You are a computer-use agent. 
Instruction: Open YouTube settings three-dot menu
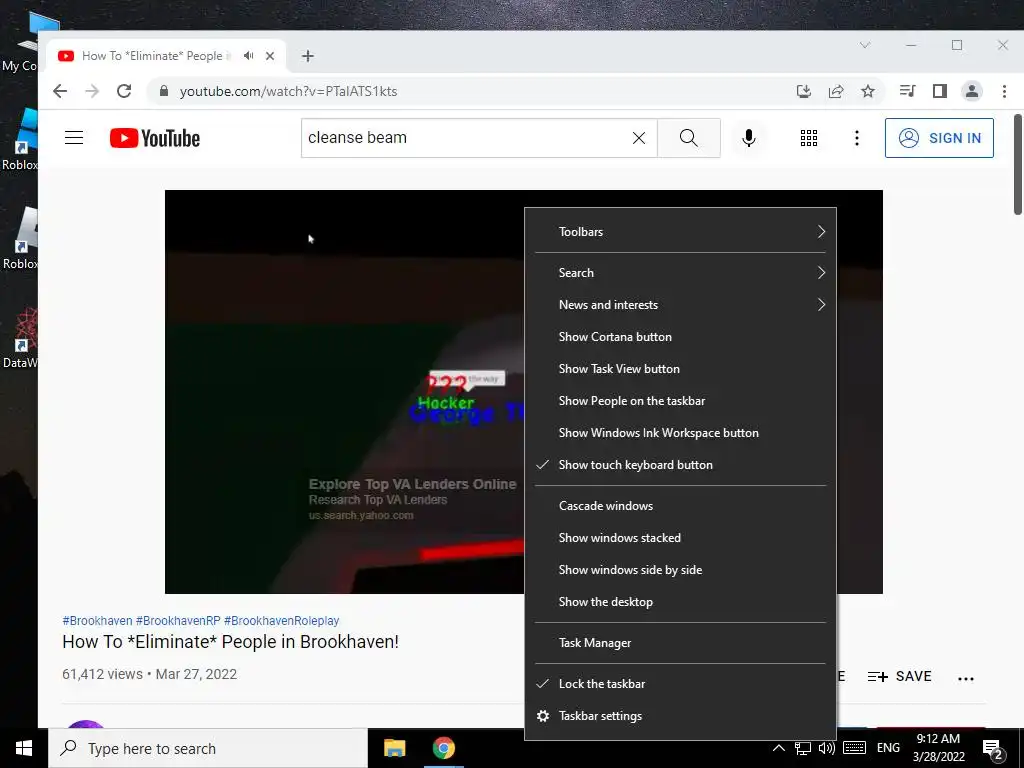pyautogui.click(x=856, y=138)
